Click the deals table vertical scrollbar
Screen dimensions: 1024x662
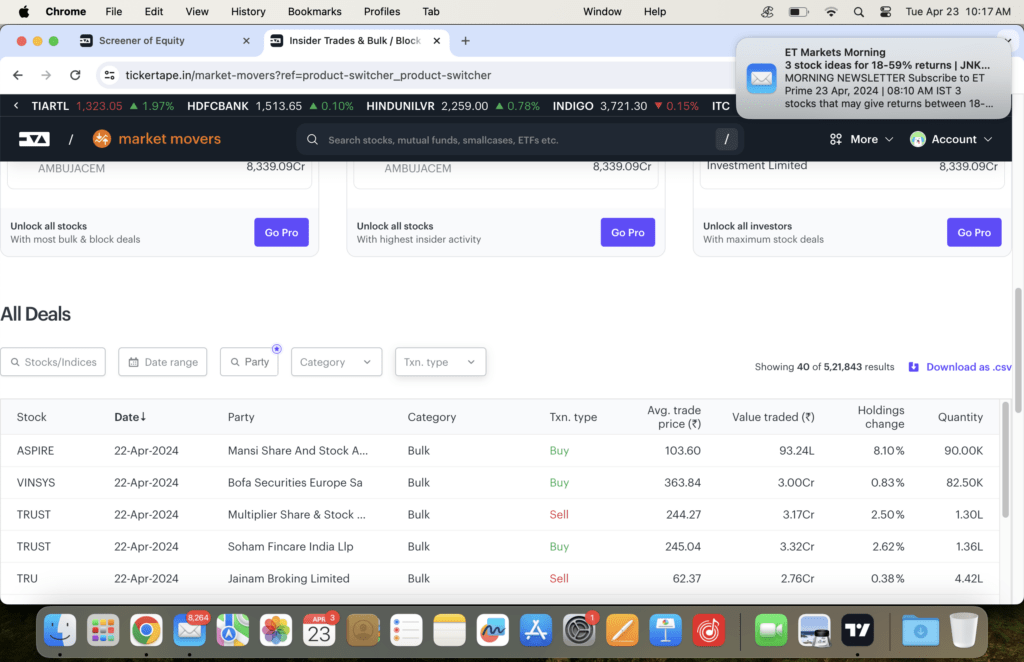point(1005,460)
